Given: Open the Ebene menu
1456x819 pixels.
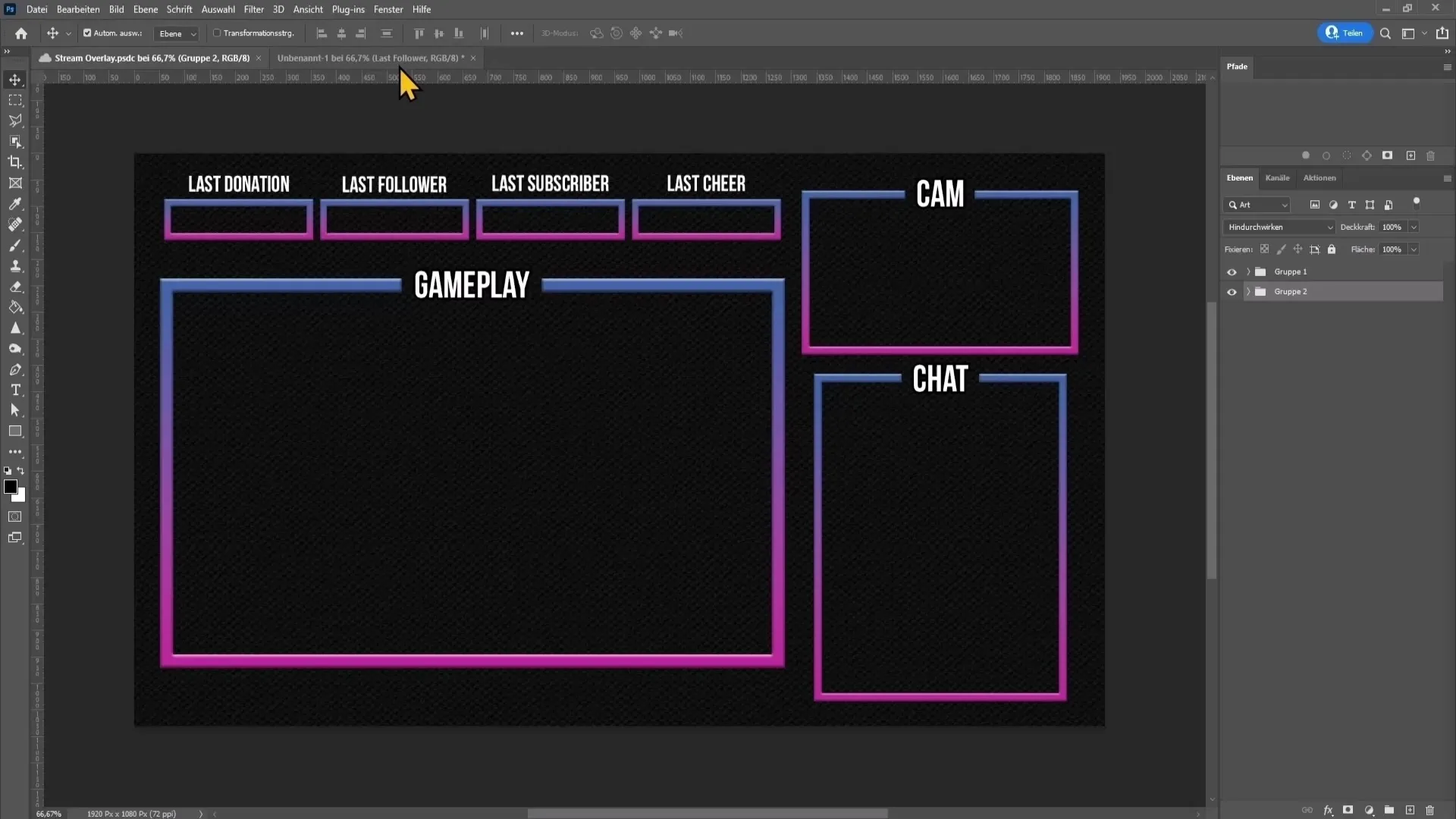Looking at the screenshot, I should coord(145,9).
